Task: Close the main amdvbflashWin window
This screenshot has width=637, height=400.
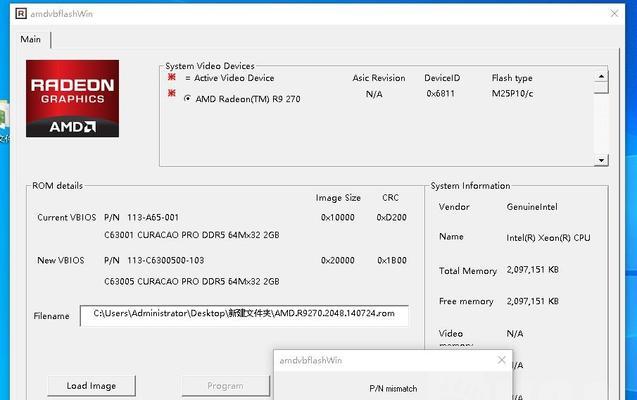Action: [x=614, y=13]
